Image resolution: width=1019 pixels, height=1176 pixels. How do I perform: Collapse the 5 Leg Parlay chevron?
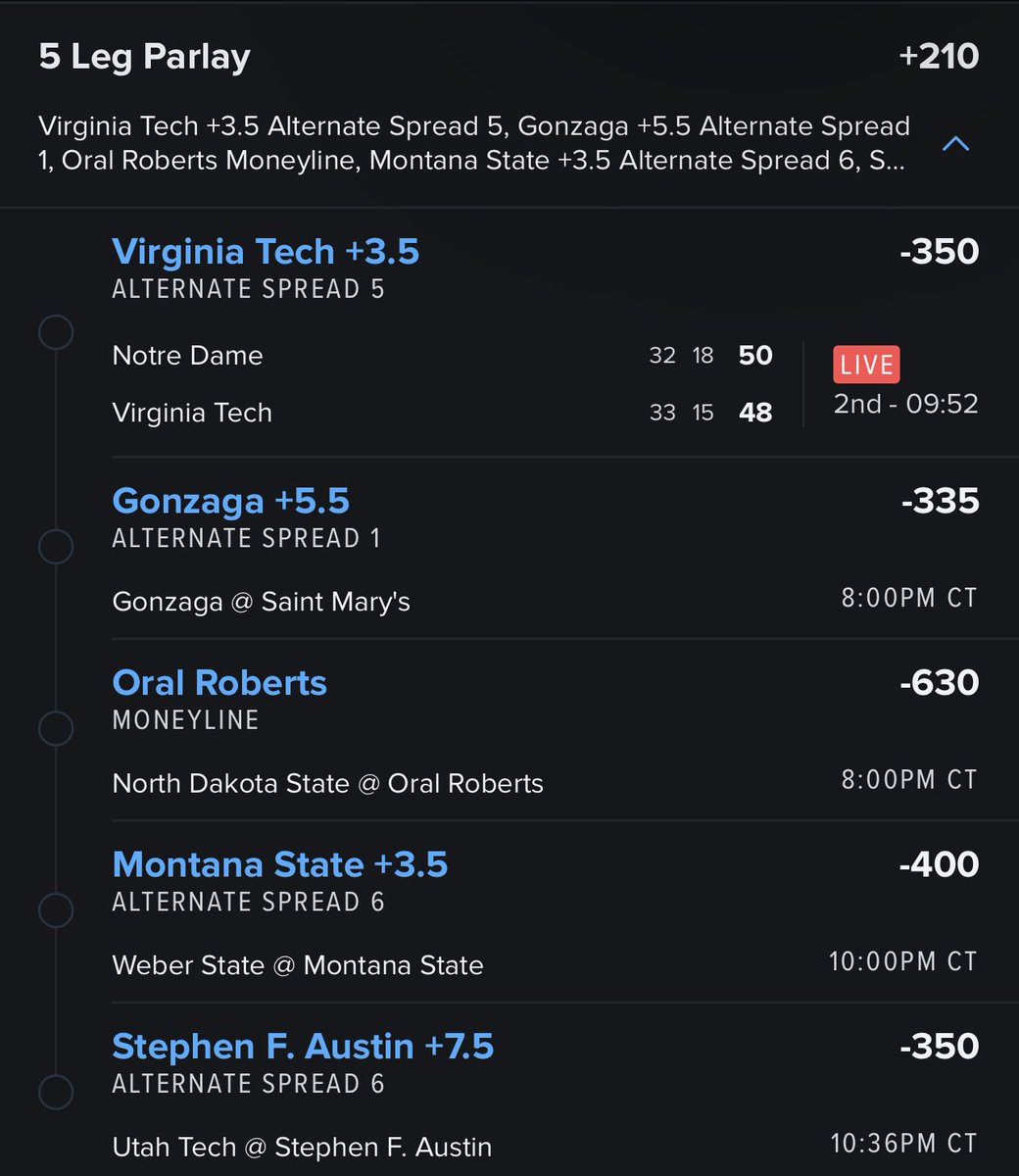click(955, 144)
